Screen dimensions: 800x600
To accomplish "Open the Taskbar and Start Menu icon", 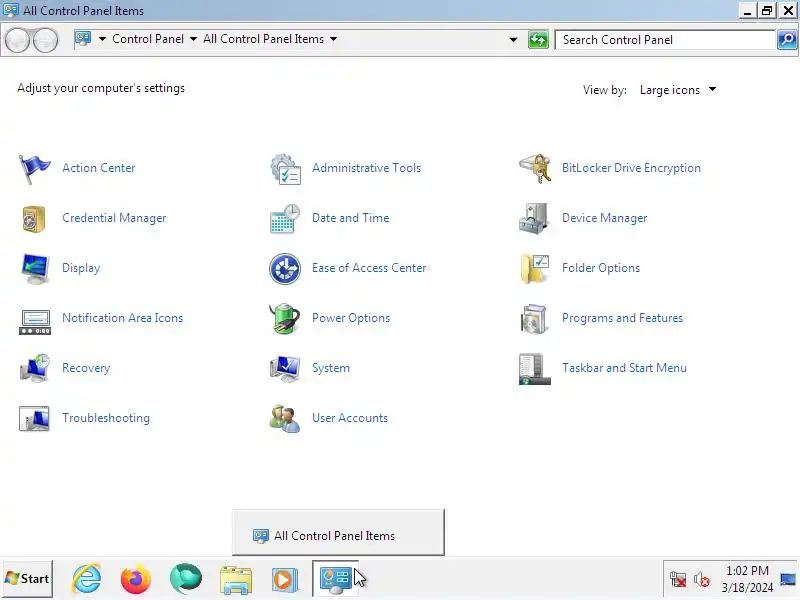I will tap(535, 369).
